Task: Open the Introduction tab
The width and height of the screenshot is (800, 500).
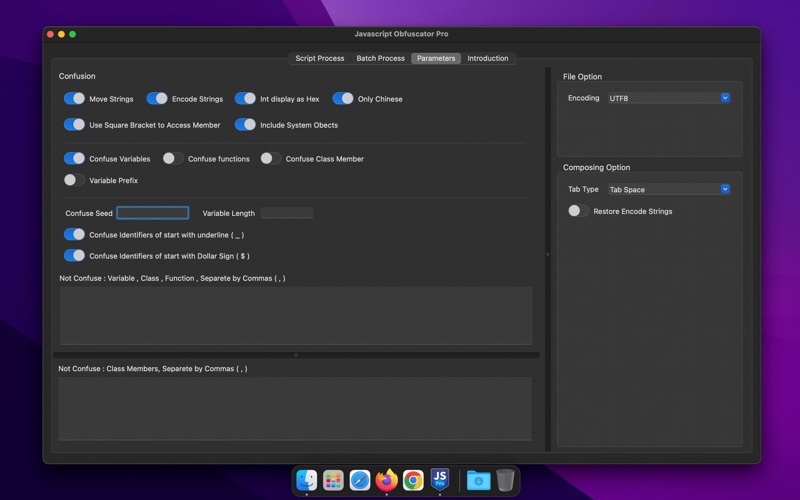Action: click(x=488, y=59)
